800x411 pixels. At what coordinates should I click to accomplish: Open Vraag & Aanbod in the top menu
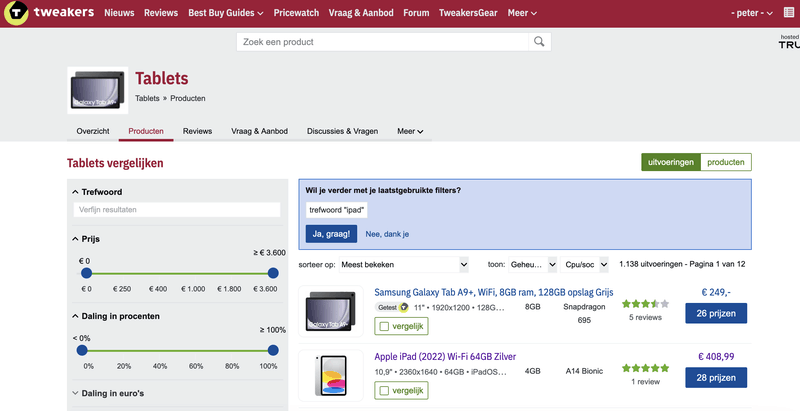(x=361, y=13)
